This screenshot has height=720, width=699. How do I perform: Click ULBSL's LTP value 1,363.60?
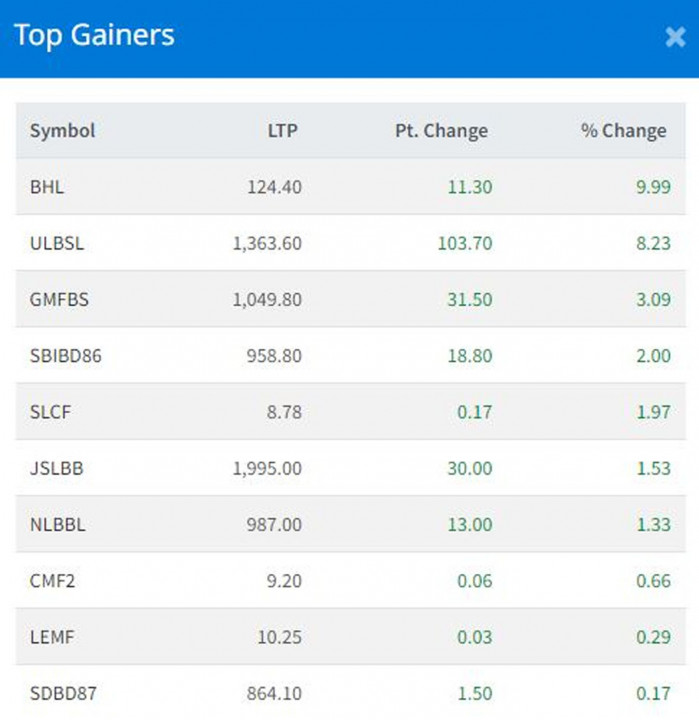[x=266, y=243]
